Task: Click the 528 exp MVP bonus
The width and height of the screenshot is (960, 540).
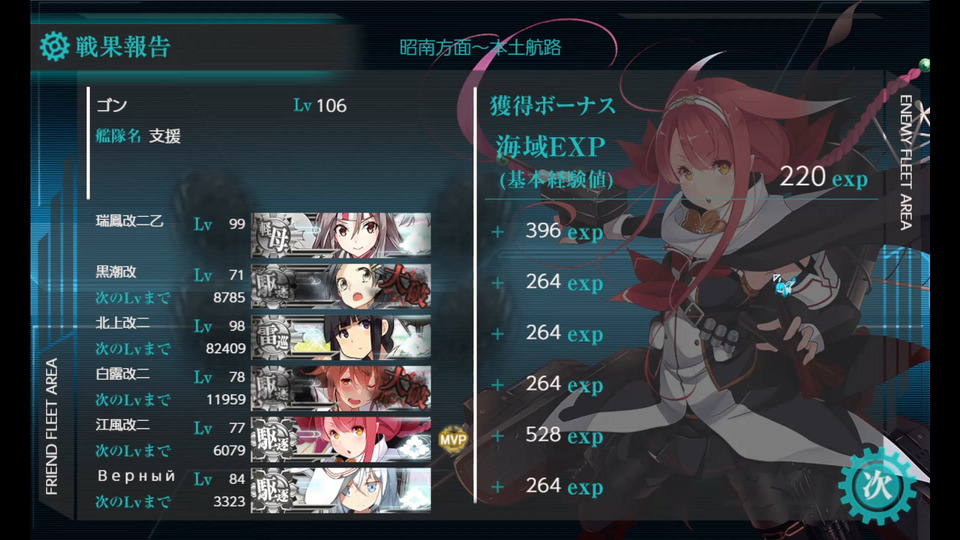Action: [564, 435]
